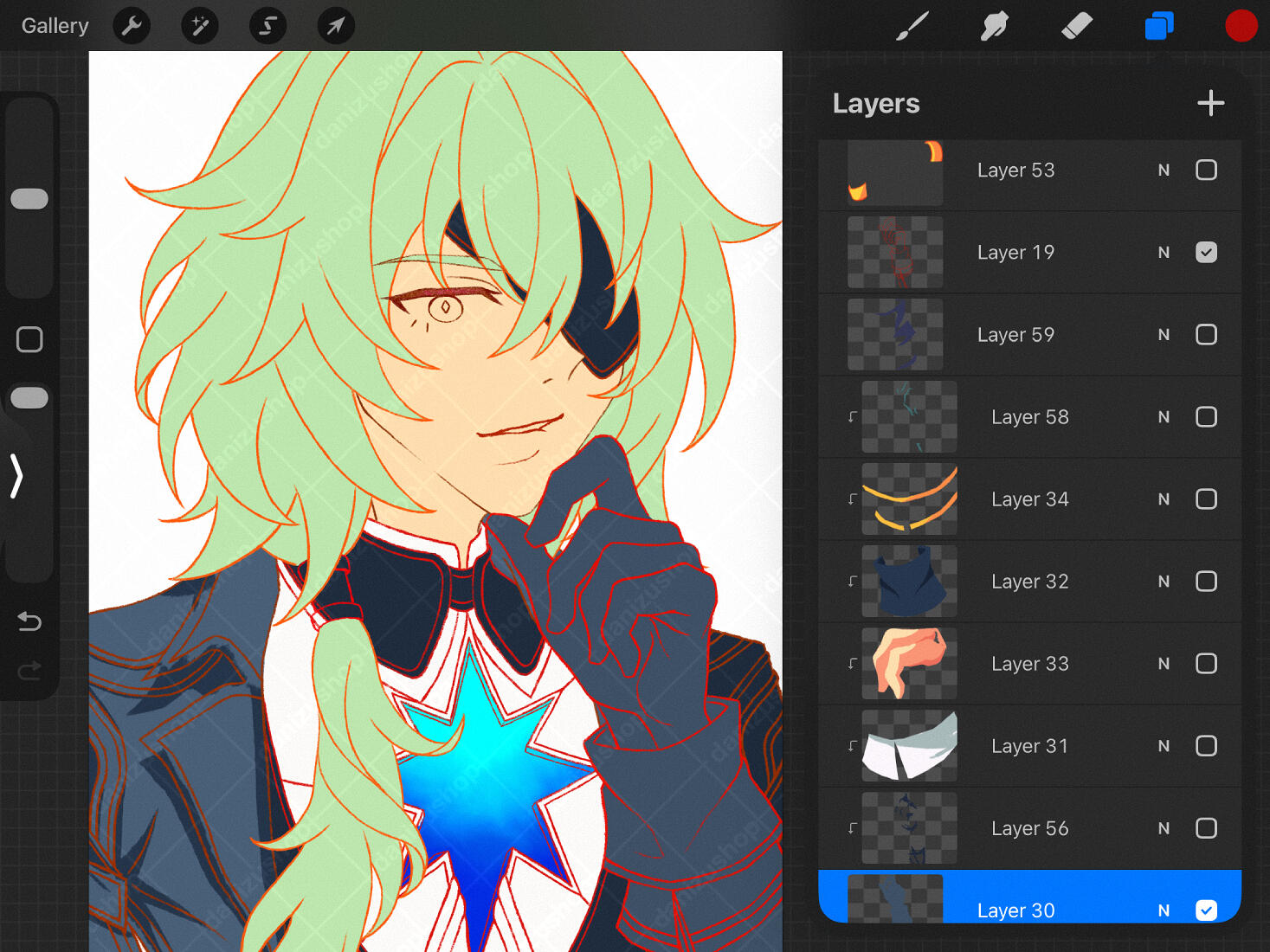
Task: Open blend mode N for Layer 32
Action: 1164,582
